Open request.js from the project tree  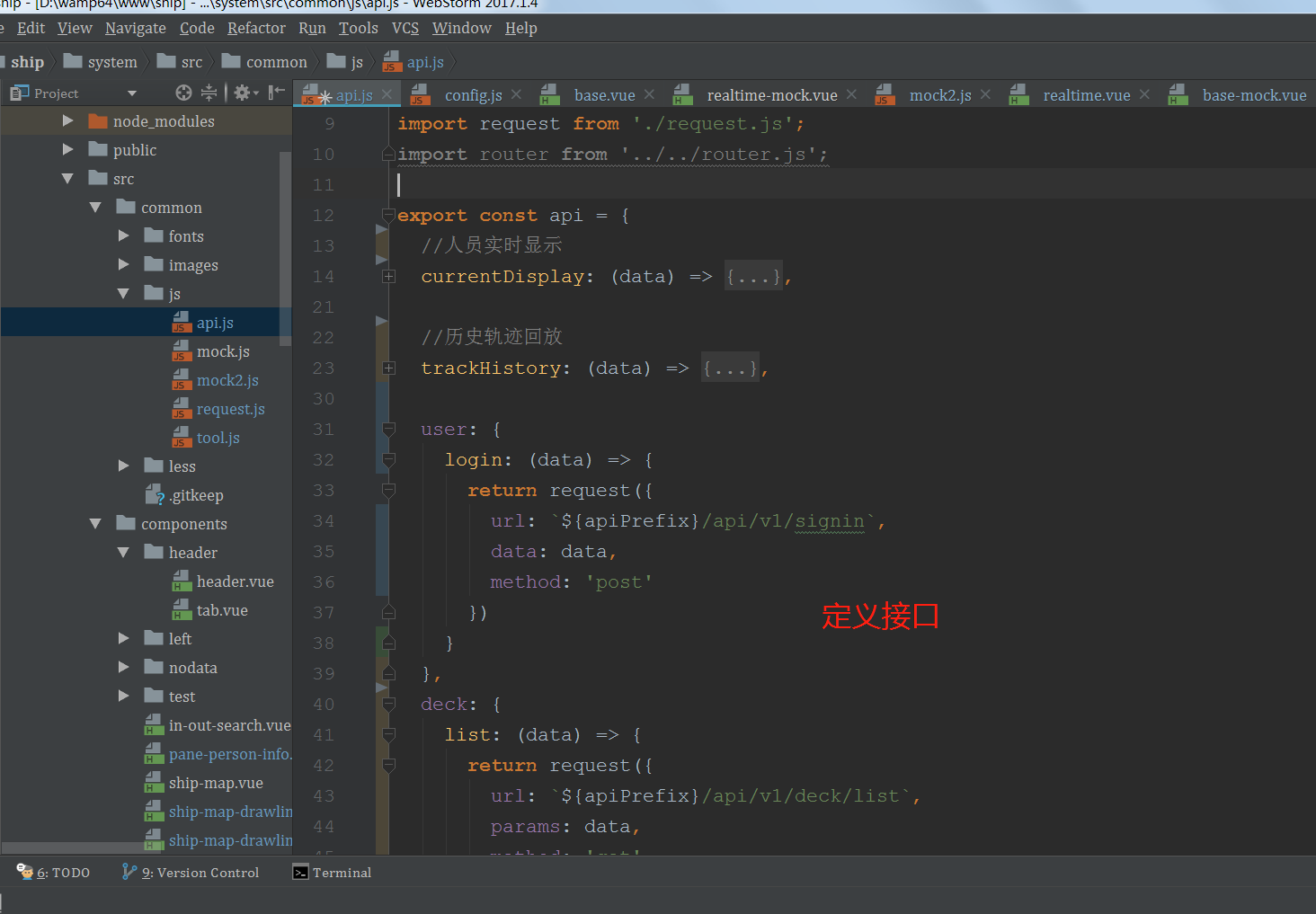pos(230,409)
